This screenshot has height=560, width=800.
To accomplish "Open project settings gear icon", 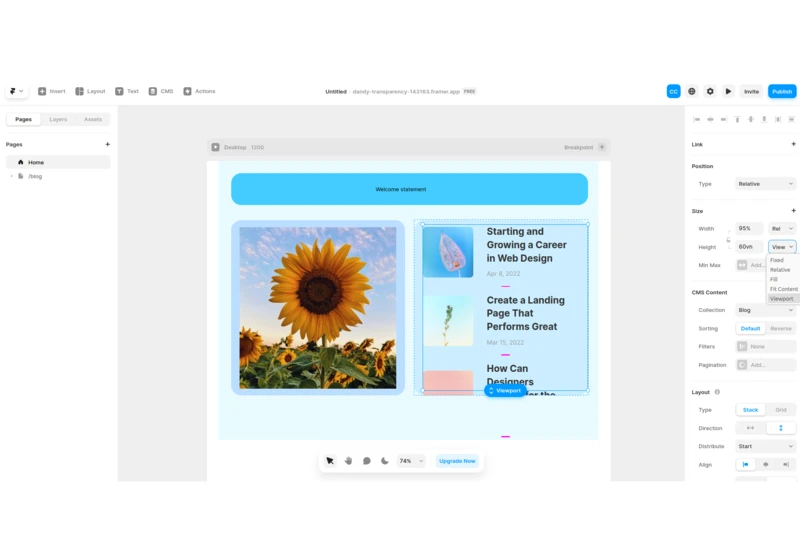I will (710, 91).
